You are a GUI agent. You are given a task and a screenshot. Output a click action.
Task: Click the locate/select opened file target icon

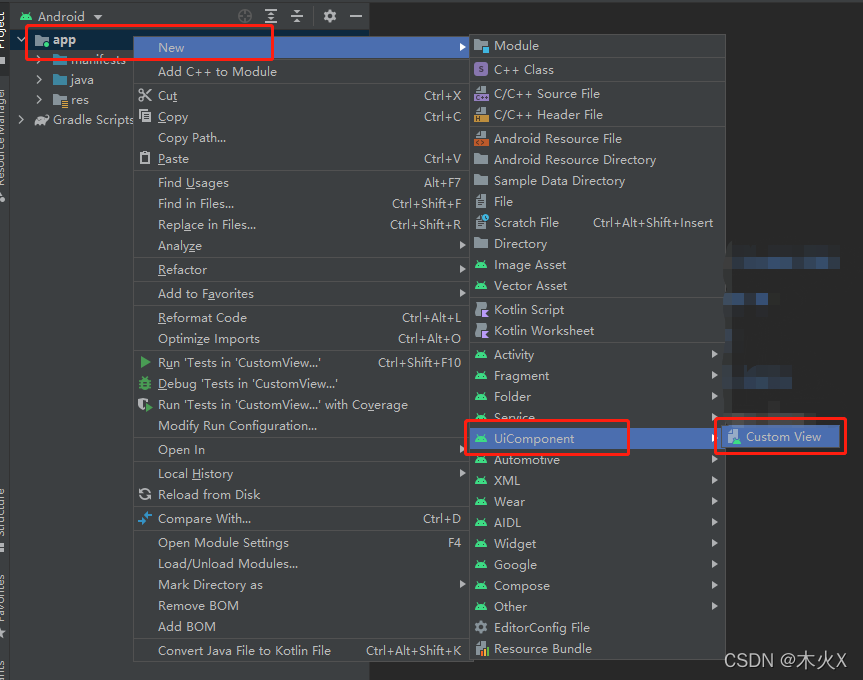244,16
